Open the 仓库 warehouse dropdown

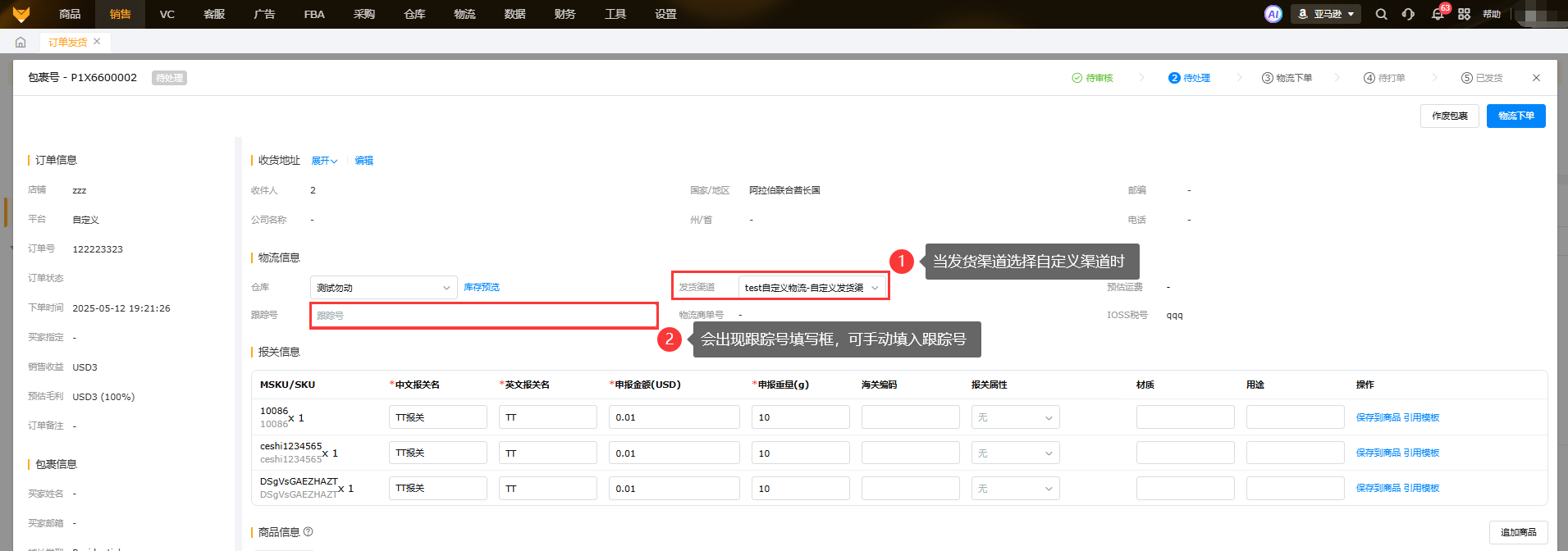pos(384,288)
